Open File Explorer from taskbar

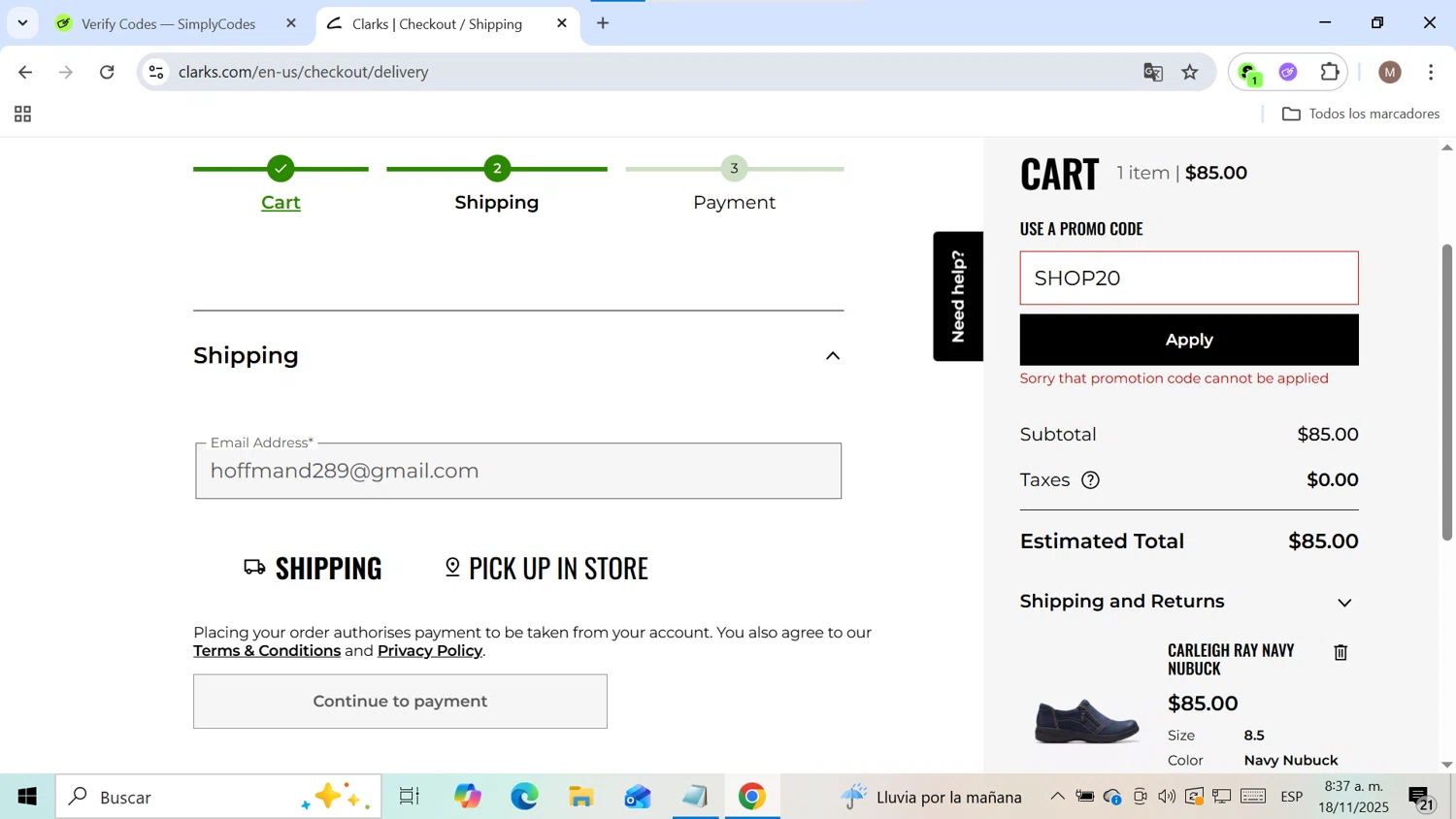(x=581, y=797)
